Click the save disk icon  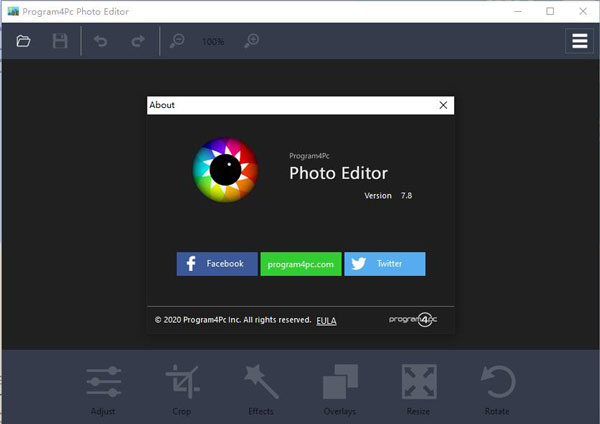pos(60,41)
